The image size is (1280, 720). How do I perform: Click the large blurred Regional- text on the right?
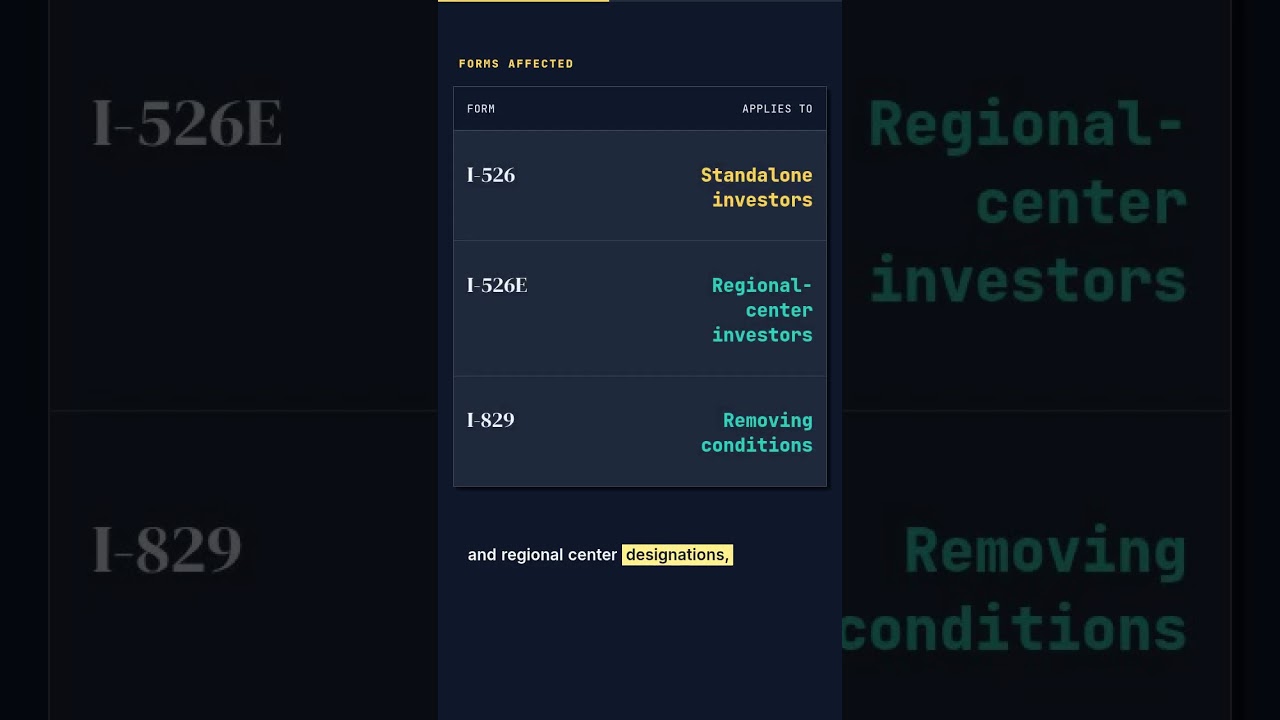coord(1027,126)
